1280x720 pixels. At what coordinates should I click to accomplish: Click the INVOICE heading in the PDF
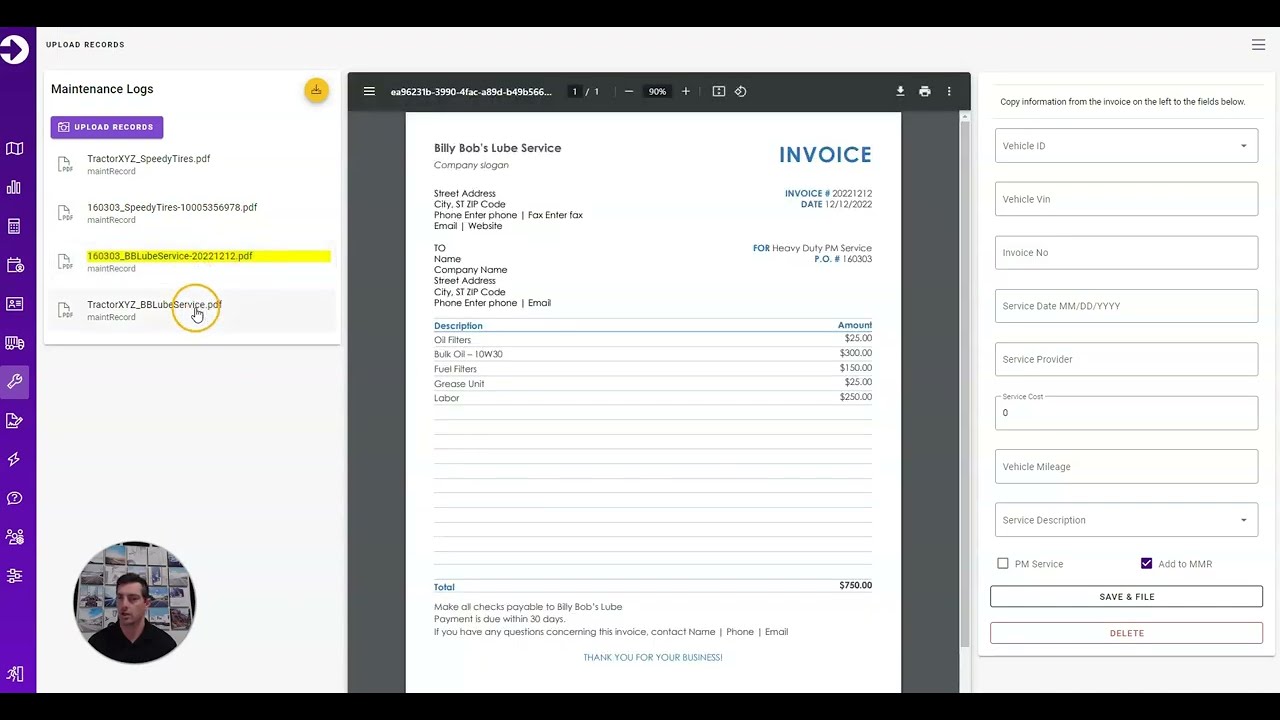pos(825,155)
